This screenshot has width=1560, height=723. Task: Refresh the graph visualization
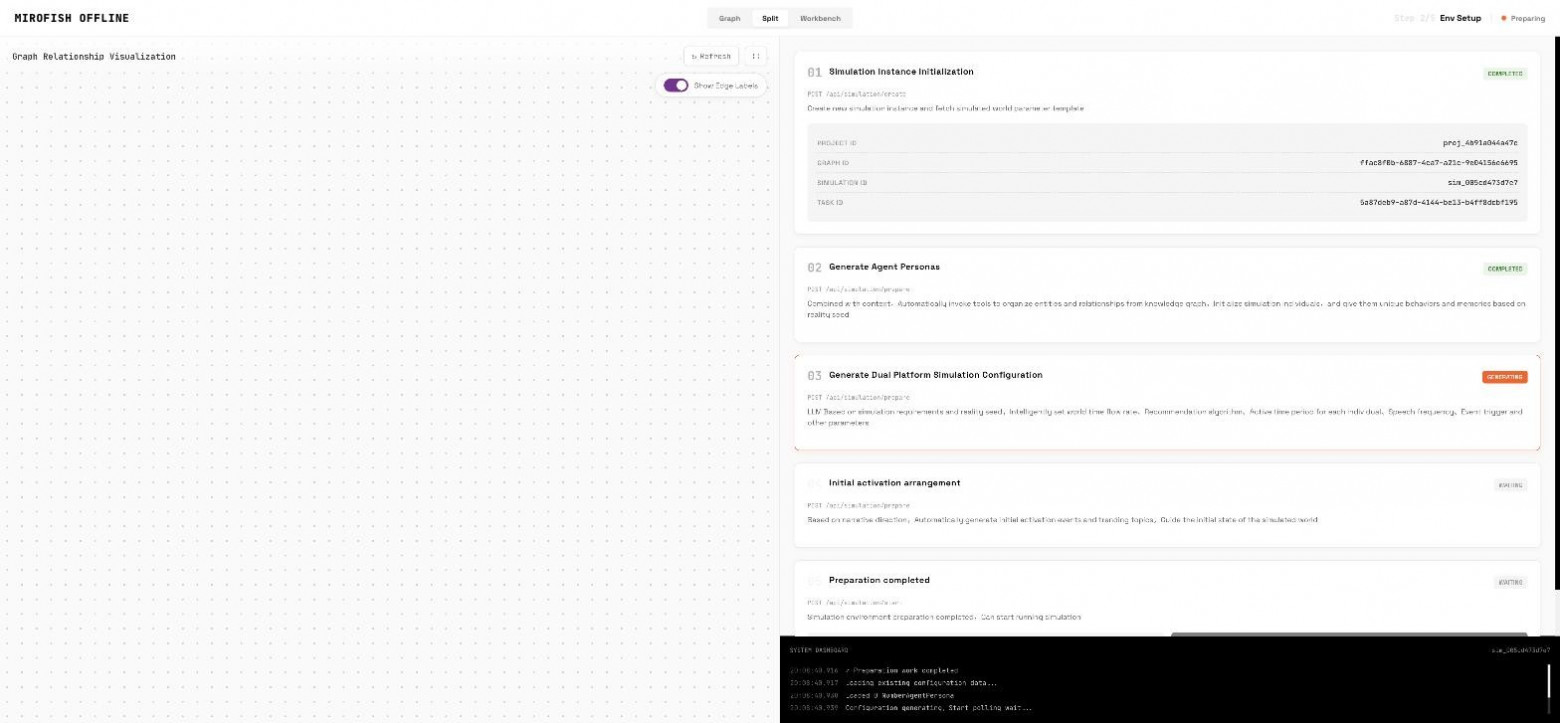(711, 56)
